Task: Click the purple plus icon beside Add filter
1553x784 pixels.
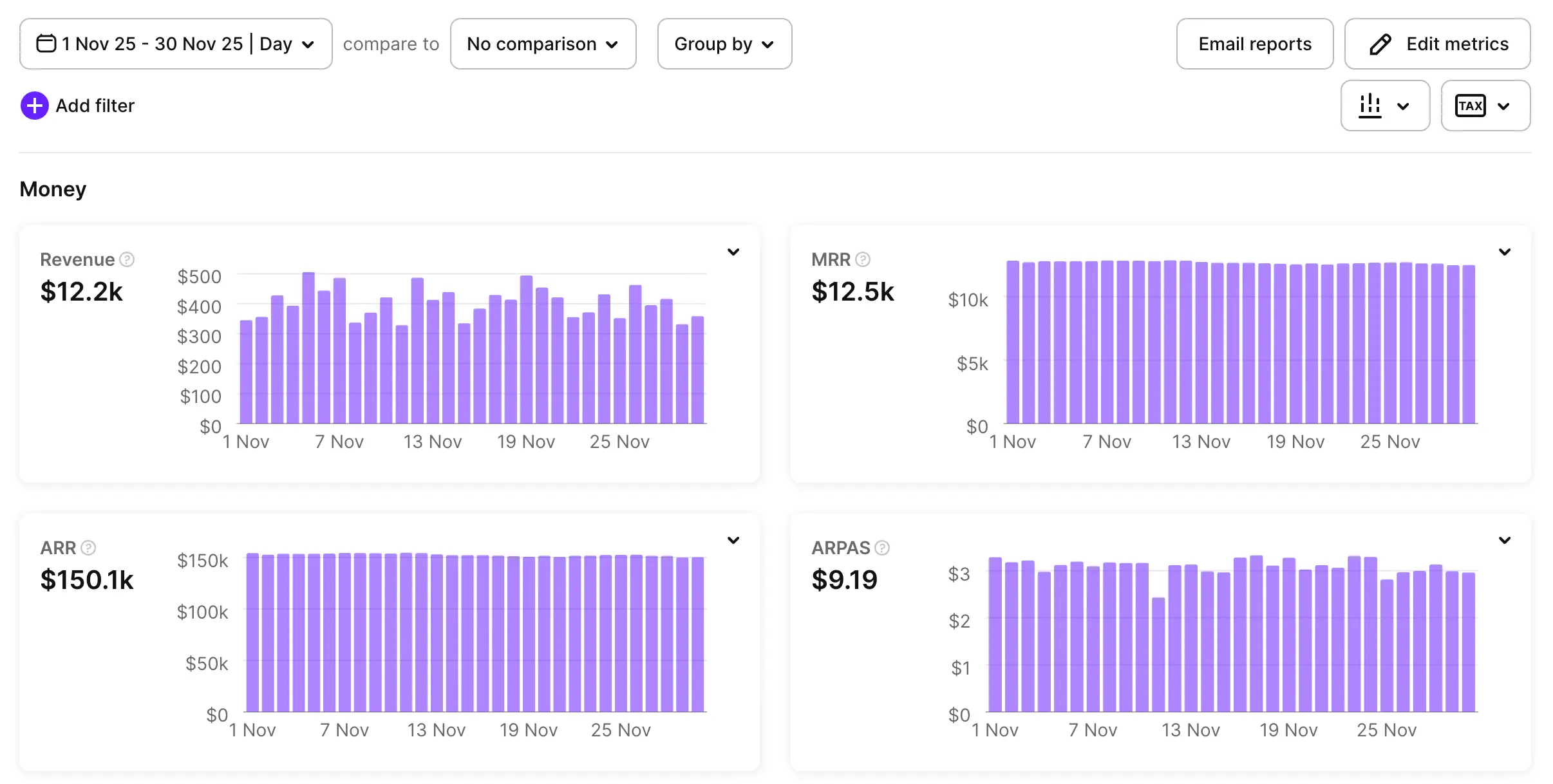Action: [x=34, y=105]
